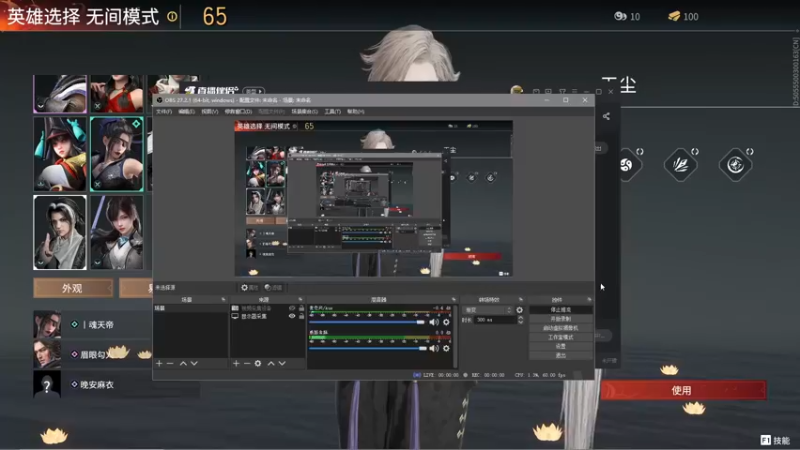Remove the selected source with the minus icon

pyautogui.click(x=247, y=363)
